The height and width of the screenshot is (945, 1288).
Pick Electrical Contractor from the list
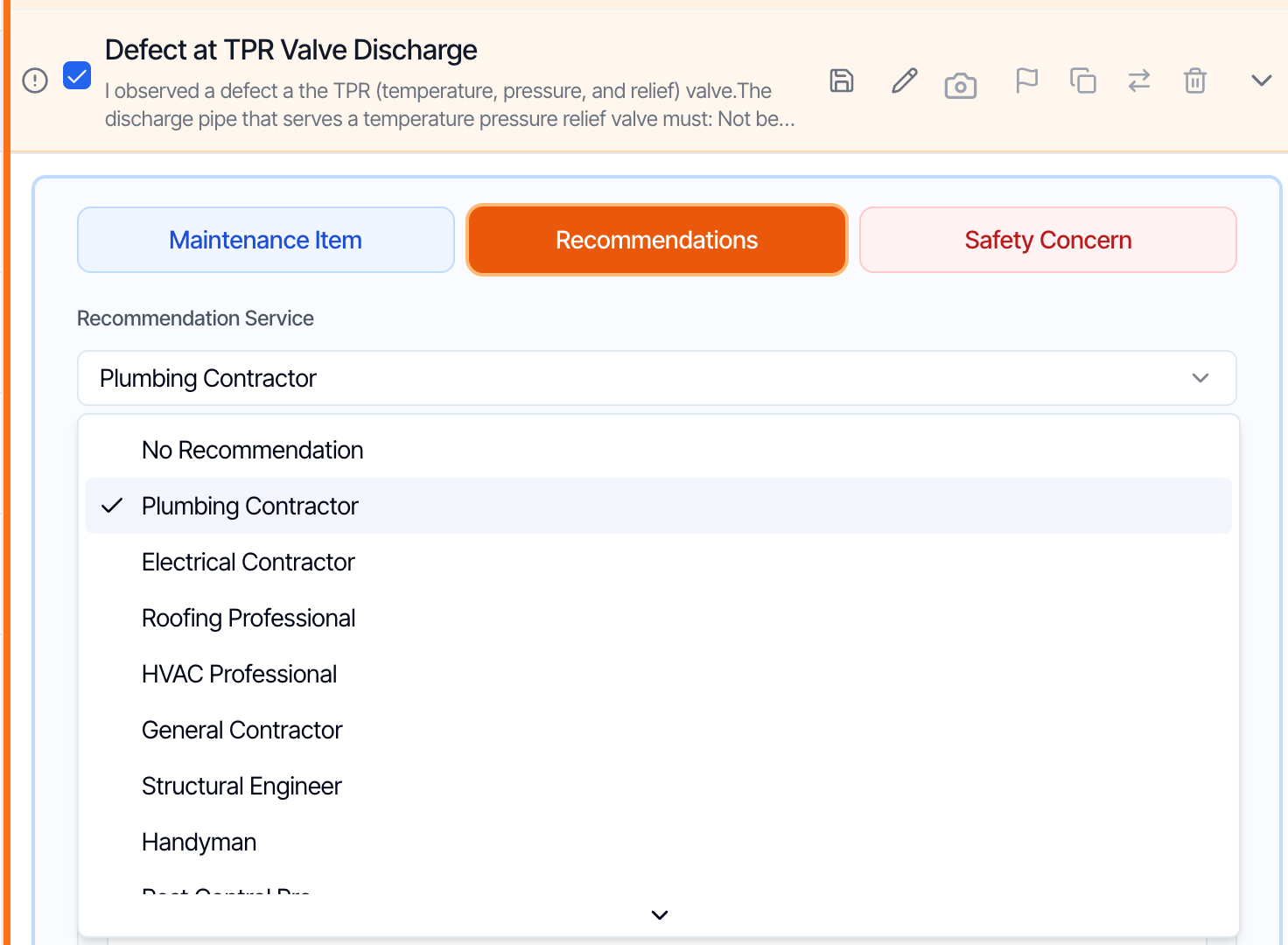[x=659, y=562]
